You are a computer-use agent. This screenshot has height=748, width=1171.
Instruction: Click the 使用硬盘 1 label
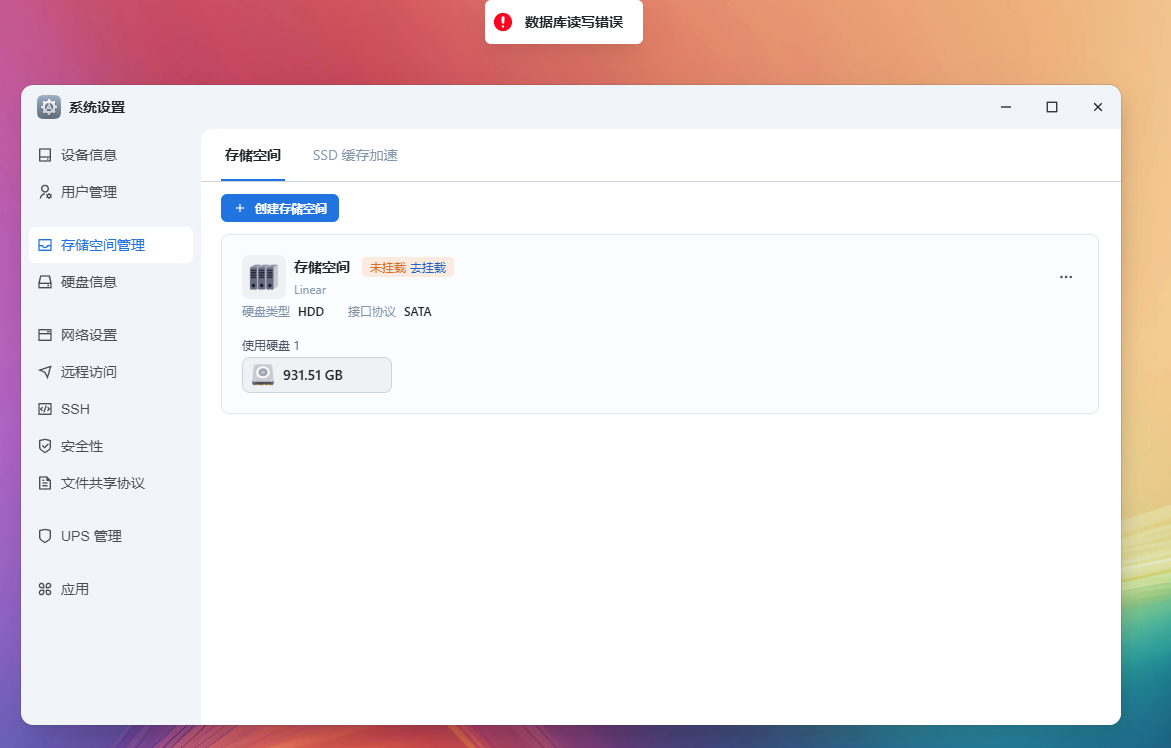coord(270,346)
